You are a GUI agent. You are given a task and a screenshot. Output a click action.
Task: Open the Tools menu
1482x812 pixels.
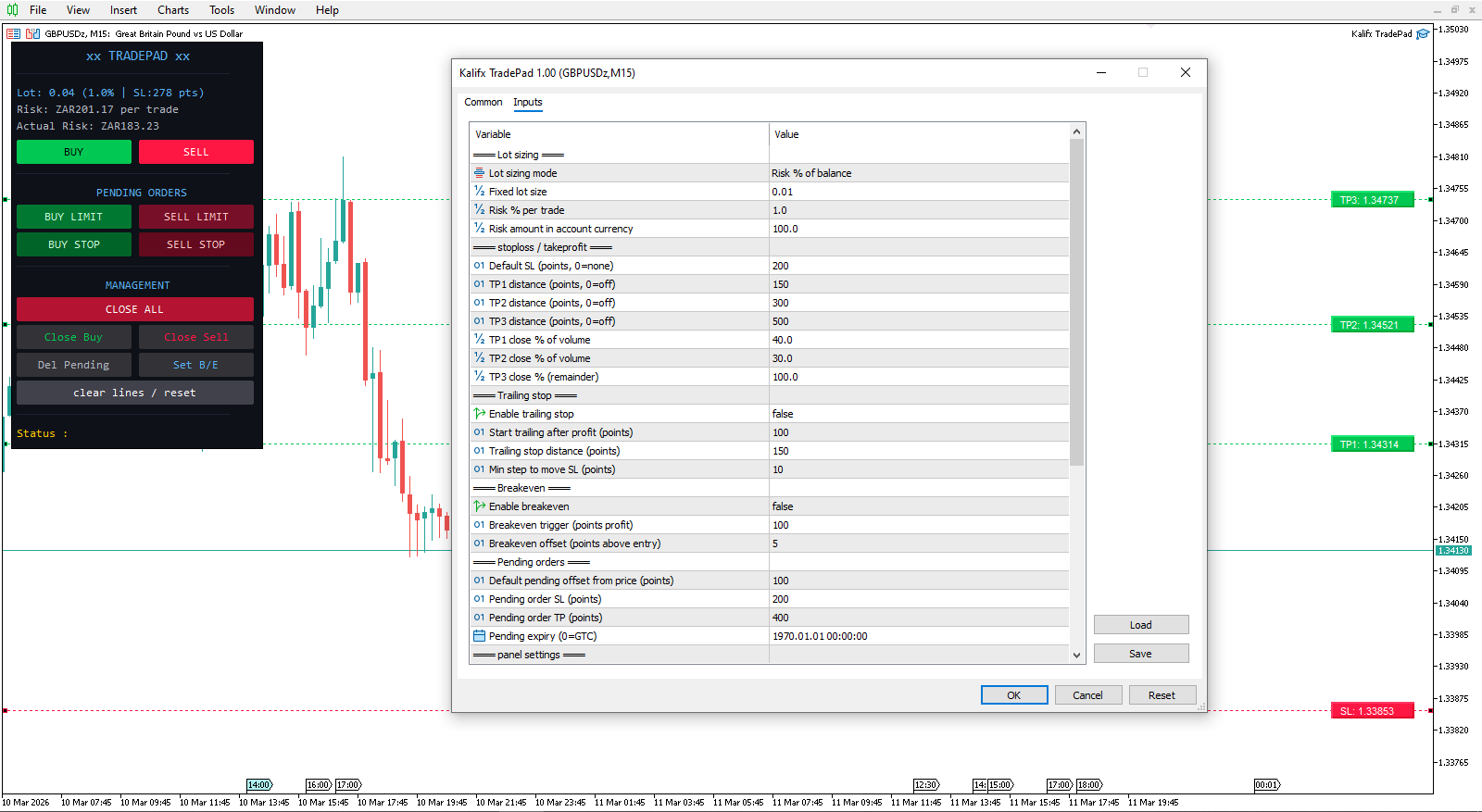coord(221,10)
